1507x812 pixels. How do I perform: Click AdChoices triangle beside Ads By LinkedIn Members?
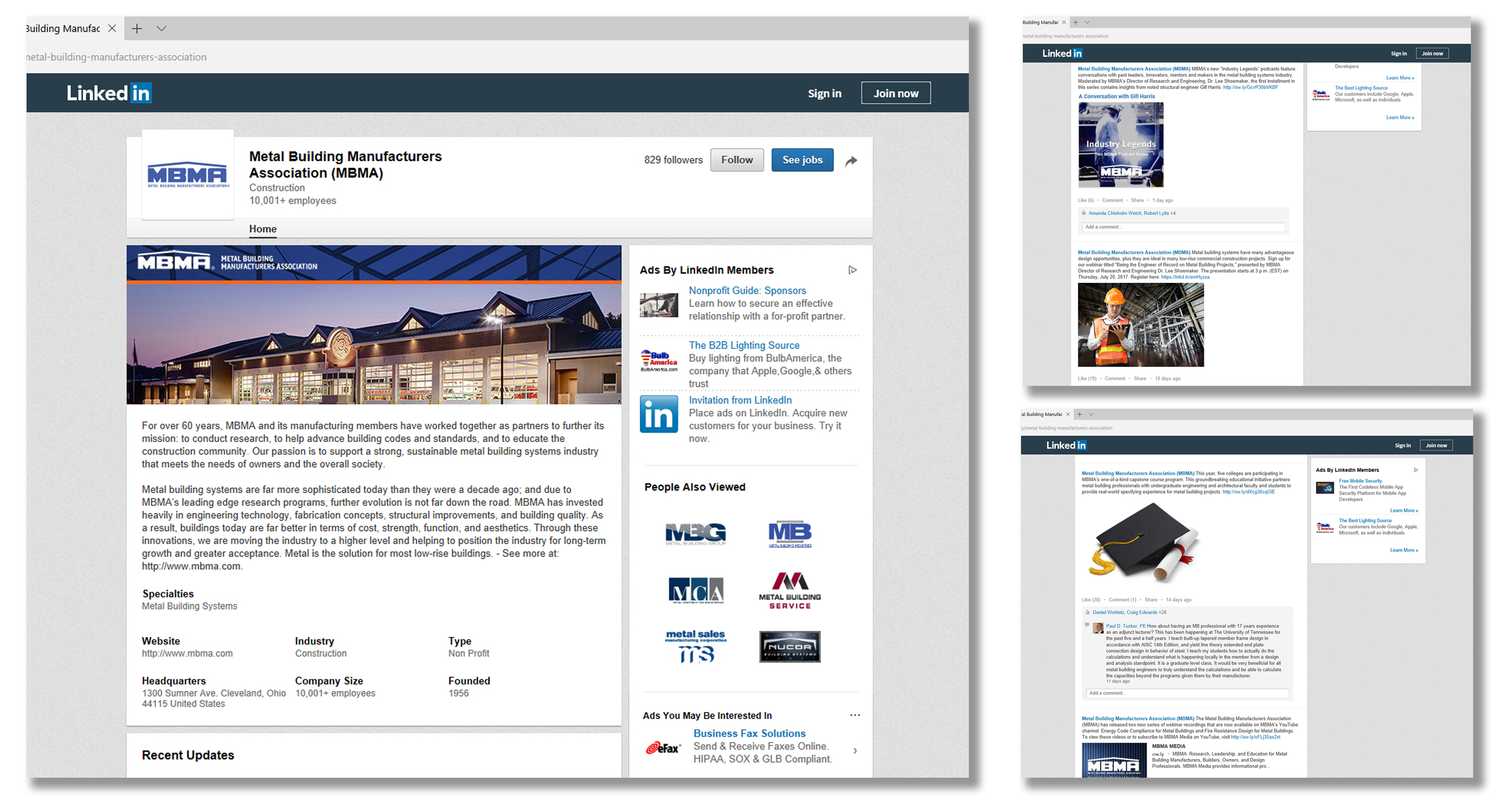852,270
